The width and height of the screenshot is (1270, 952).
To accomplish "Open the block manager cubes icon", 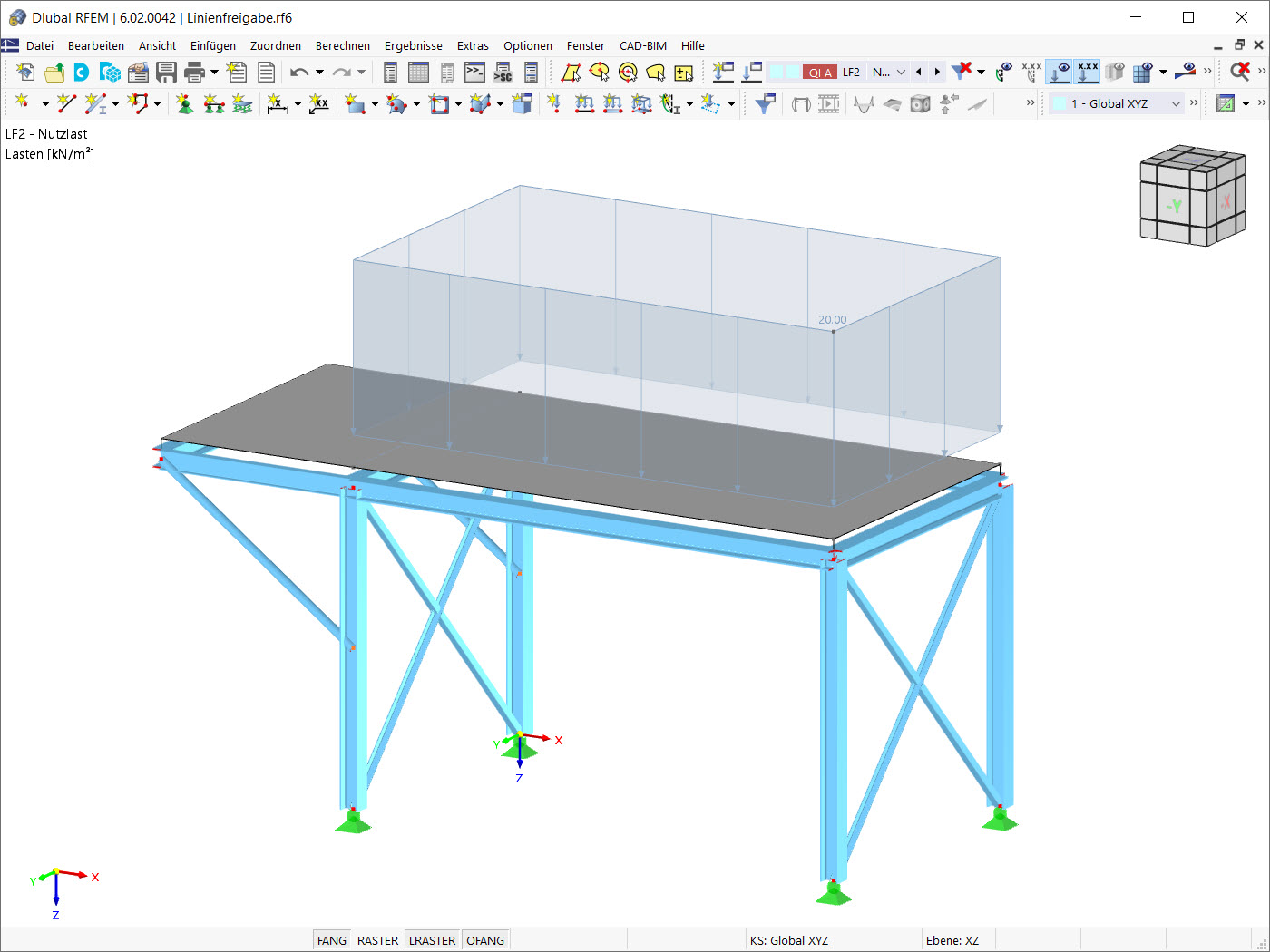I will click(111, 73).
